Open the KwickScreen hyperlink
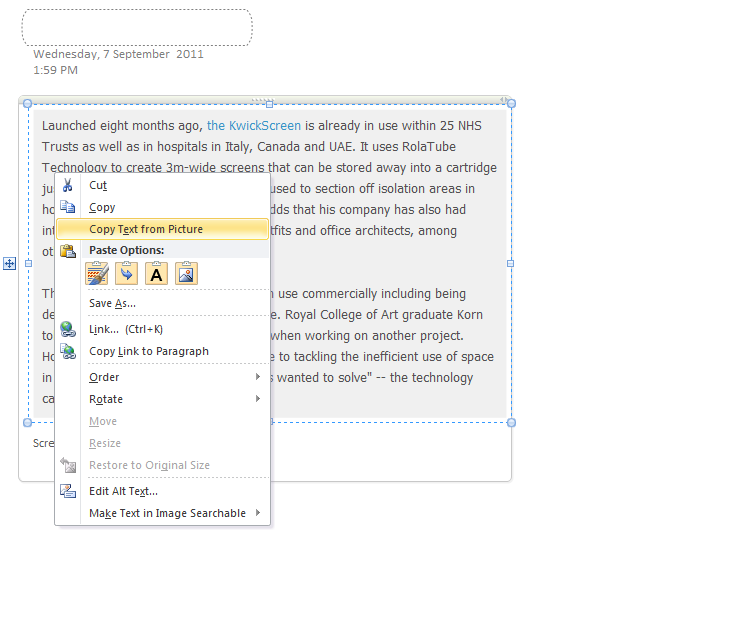The image size is (752, 641). 254,126
